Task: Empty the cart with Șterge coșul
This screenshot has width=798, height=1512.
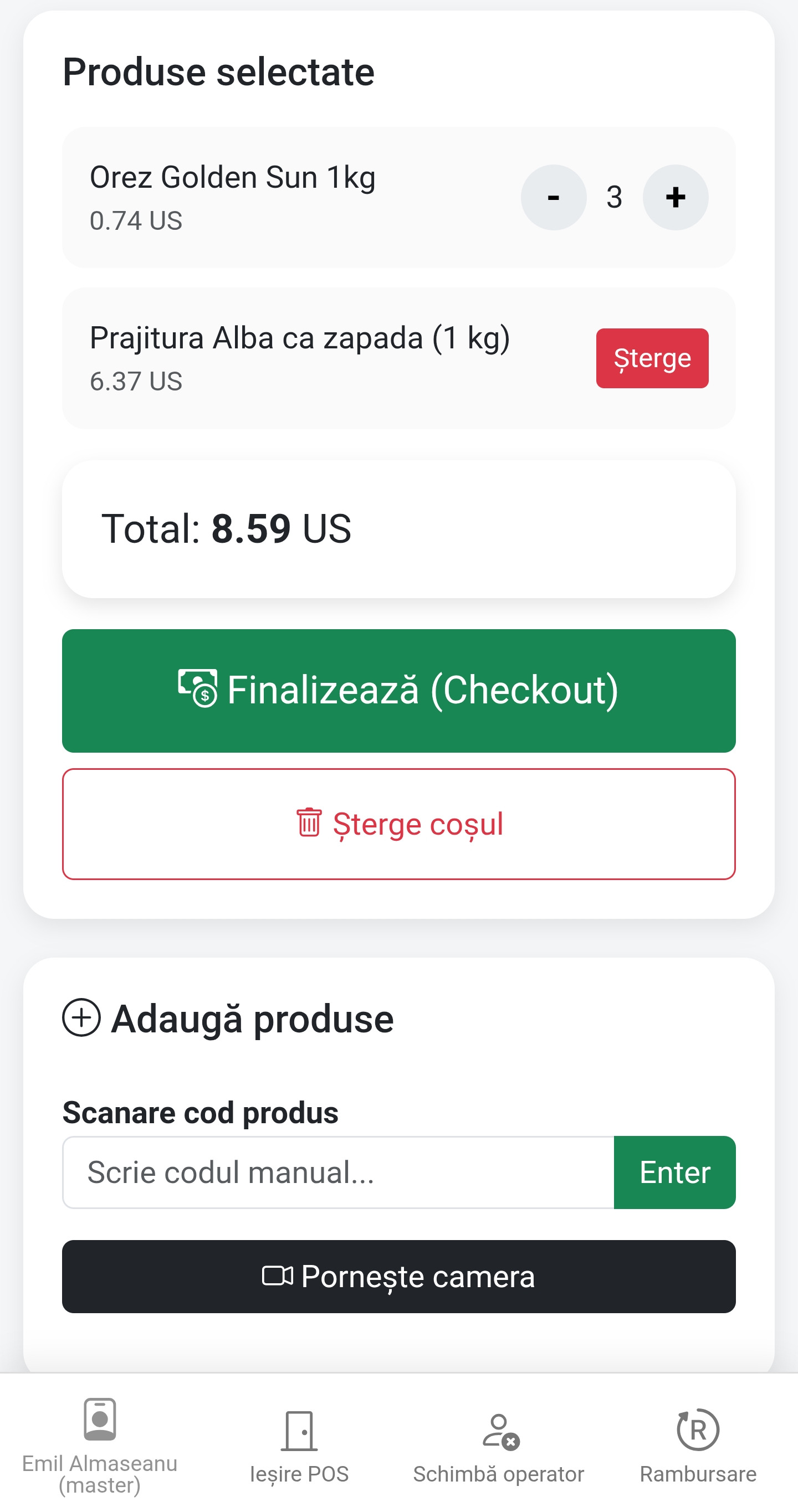Action: pyautogui.click(x=398, y=824)
